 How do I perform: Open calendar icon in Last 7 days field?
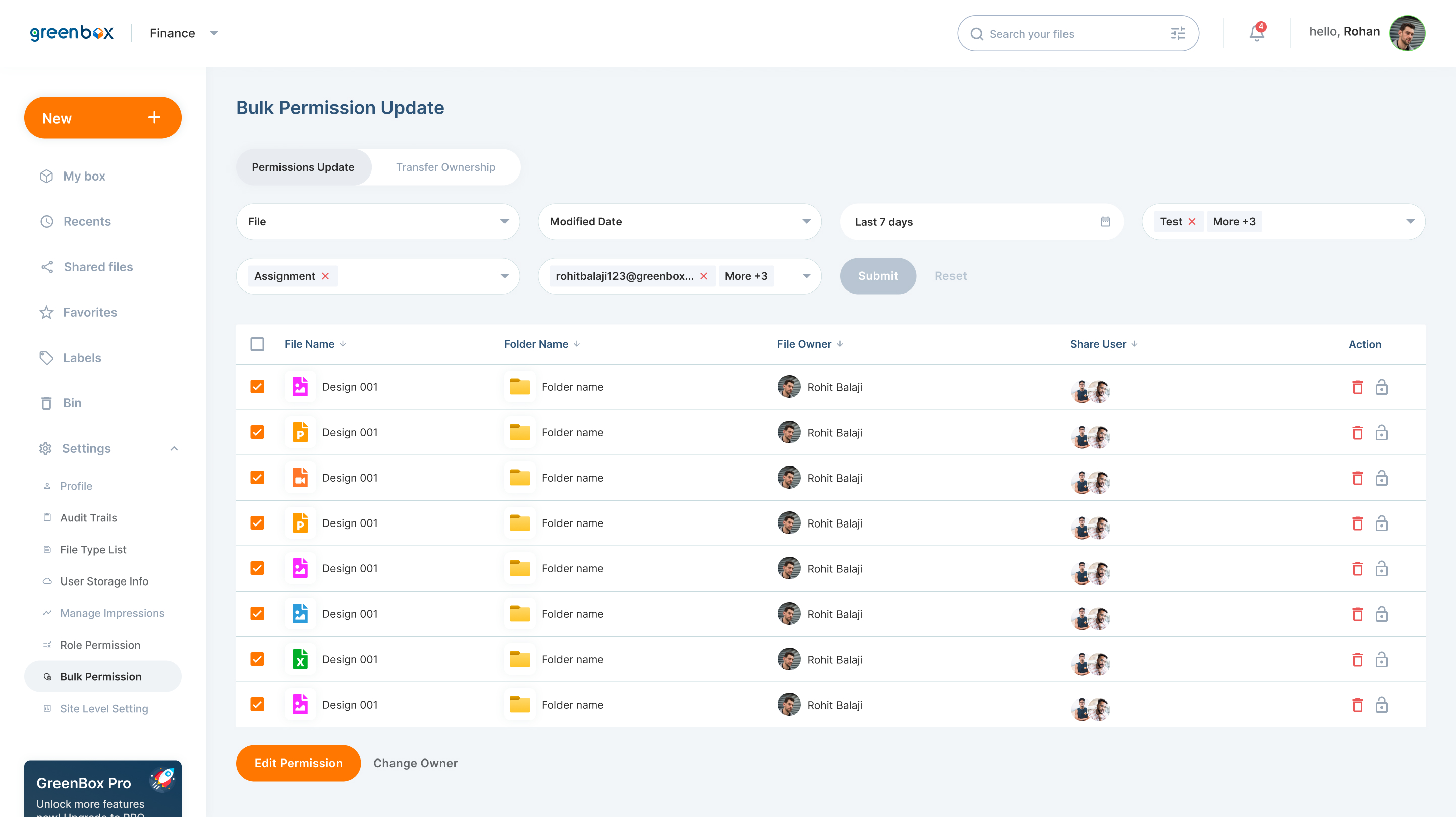point(1105,221)
